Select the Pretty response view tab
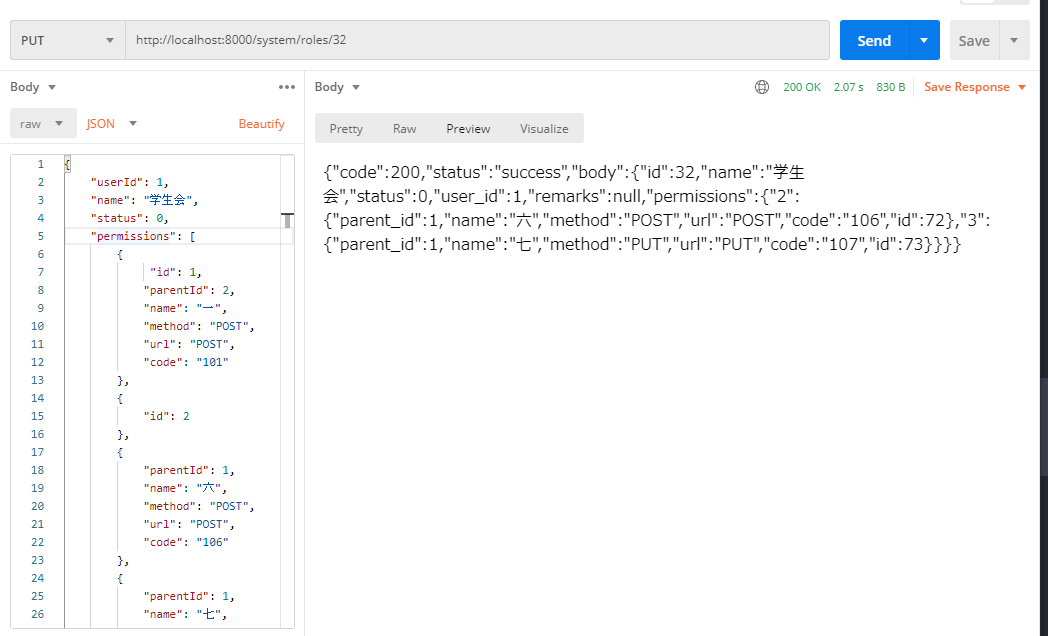This screenshot has height=636, width=1048. [345, 128]
